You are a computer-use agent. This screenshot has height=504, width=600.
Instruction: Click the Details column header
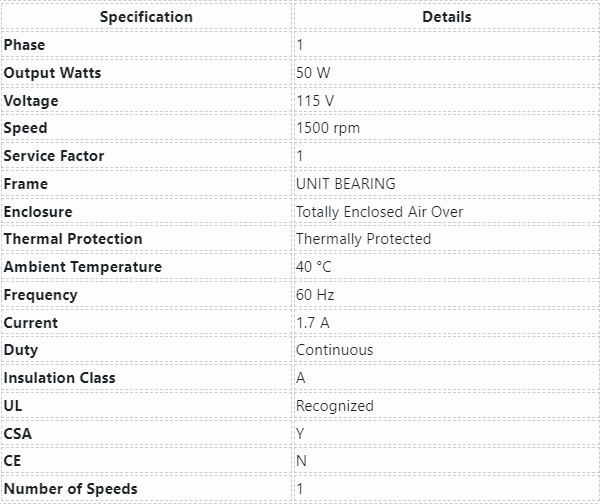pyautogui.click(x=446, y=17)
